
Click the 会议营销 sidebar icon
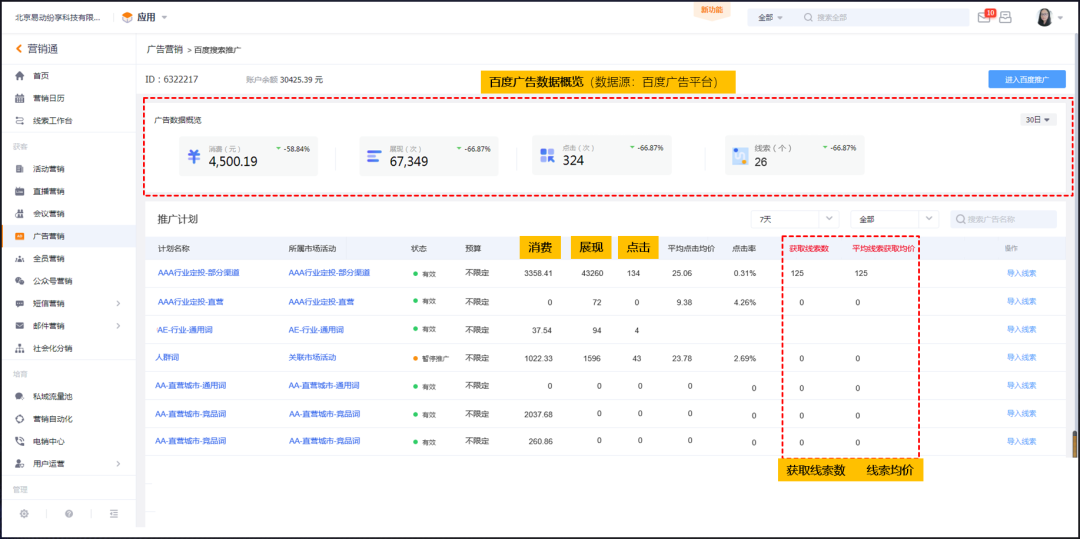point(19,214)
